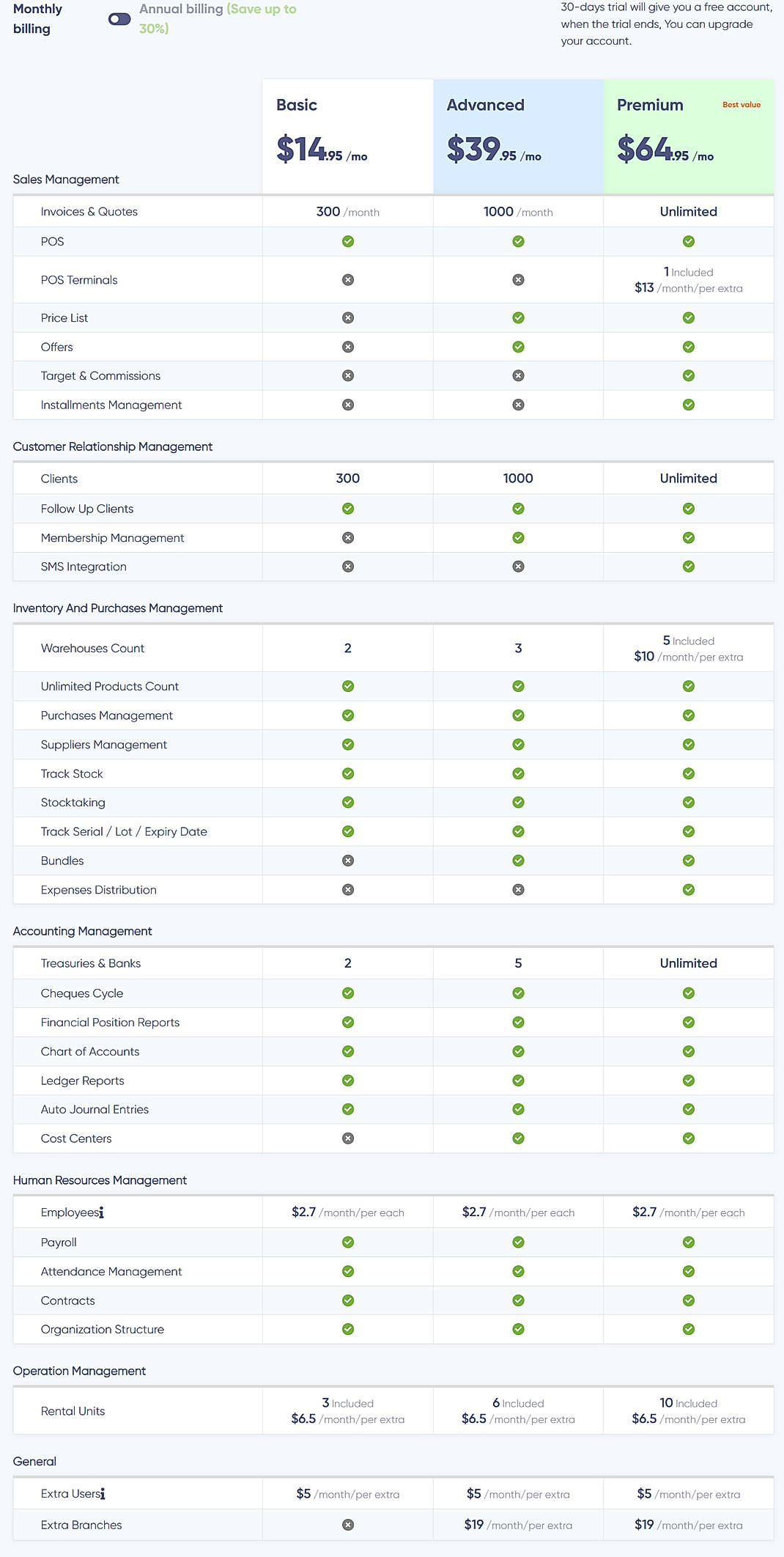Click the cross icon for Basic Extra Branches
The image size is (784, 1557).
(x=347, y=1524)
